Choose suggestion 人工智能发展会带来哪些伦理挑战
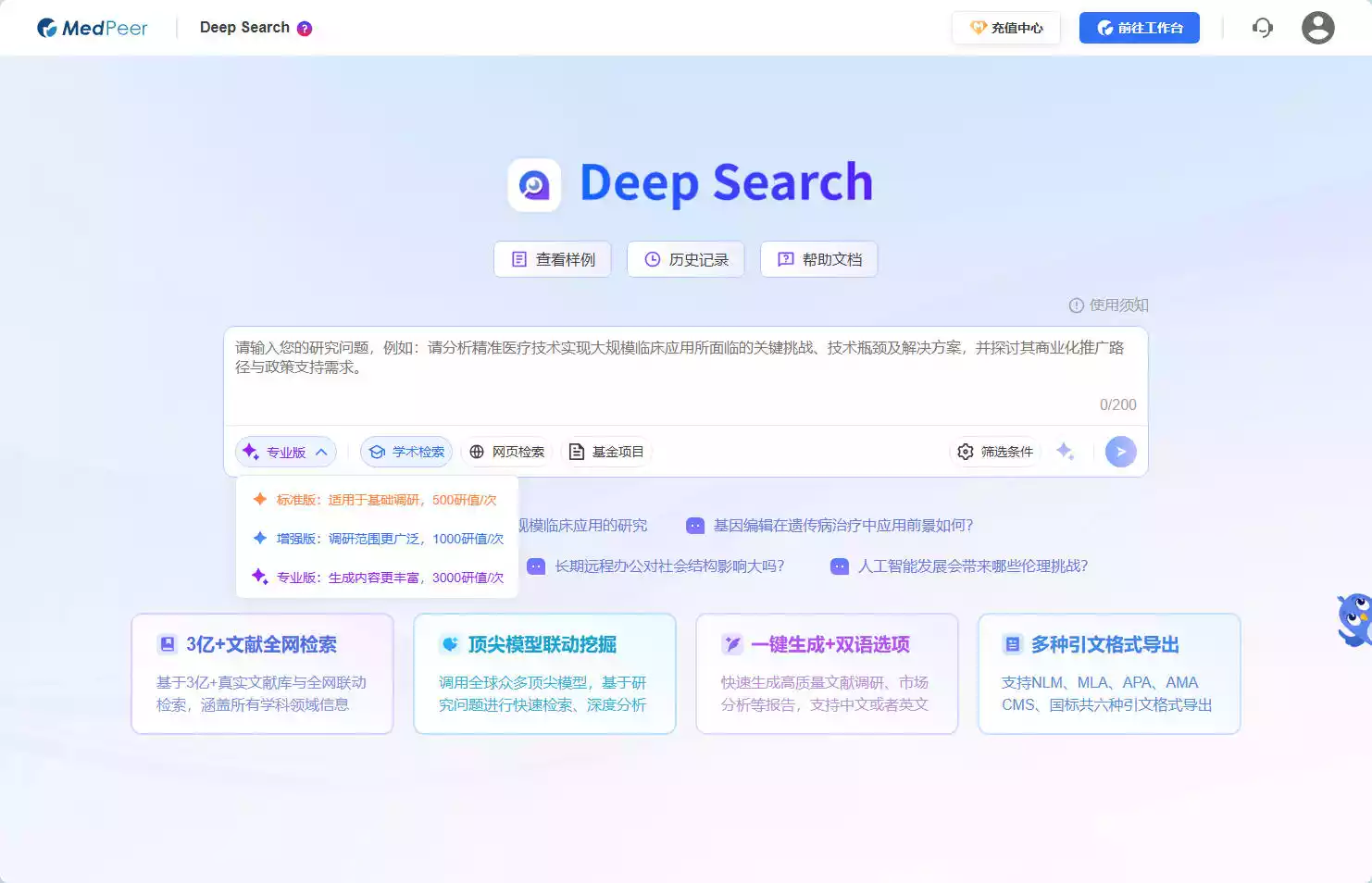The image size is (1372, 883). tap(959, 566)
